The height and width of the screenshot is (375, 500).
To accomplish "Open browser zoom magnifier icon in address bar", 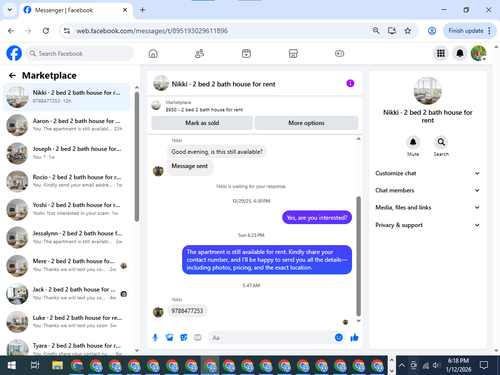I will pyautogui.click(x=376, y=31).
